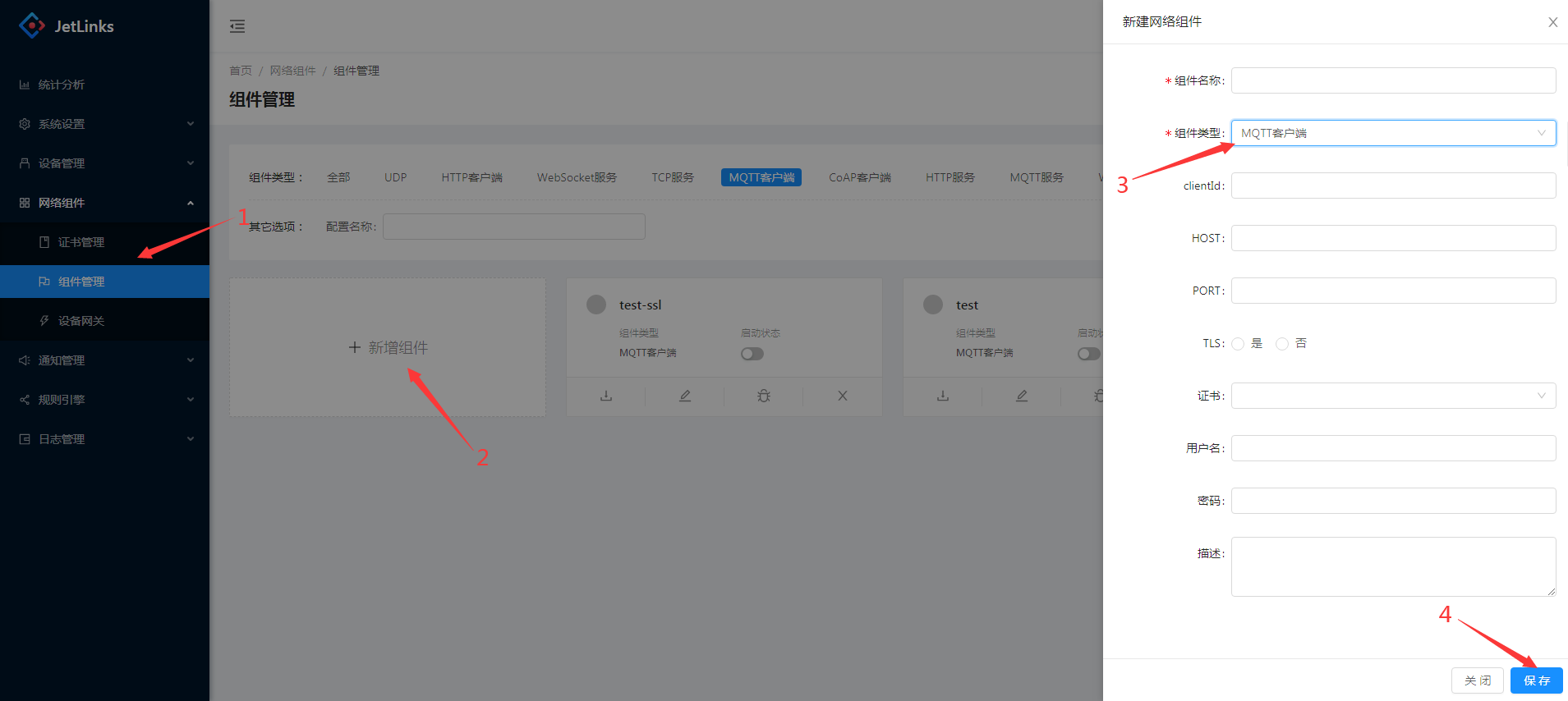The height and width of the screenshot is (701, 1568).
Task: Click the edit pencil icon on test card
Action: [x=1022, y=396]
